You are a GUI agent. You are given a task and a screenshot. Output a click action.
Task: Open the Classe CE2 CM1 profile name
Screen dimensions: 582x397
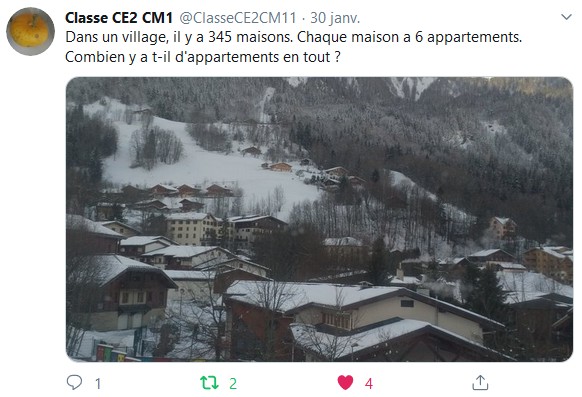(x=119, y=18)
